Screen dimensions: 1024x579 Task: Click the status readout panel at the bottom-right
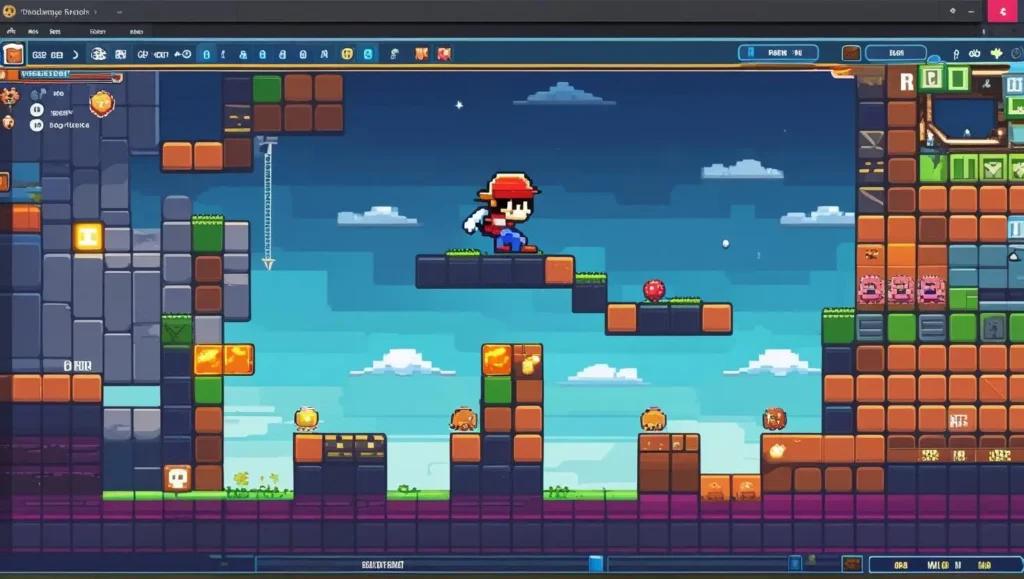(945, 565)
